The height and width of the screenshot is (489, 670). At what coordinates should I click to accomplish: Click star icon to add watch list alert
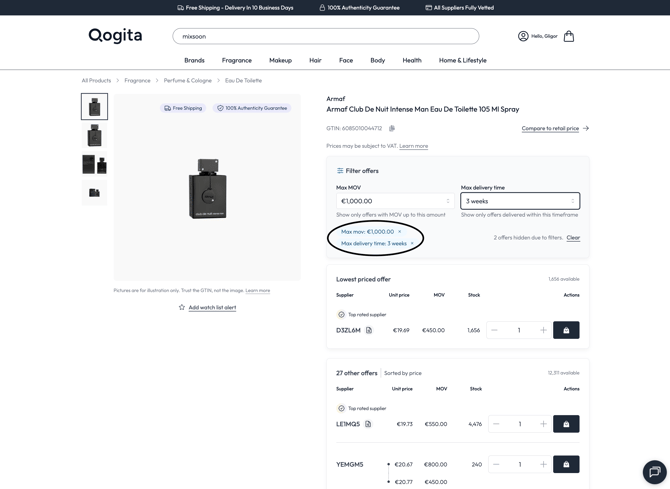(182, 307)
